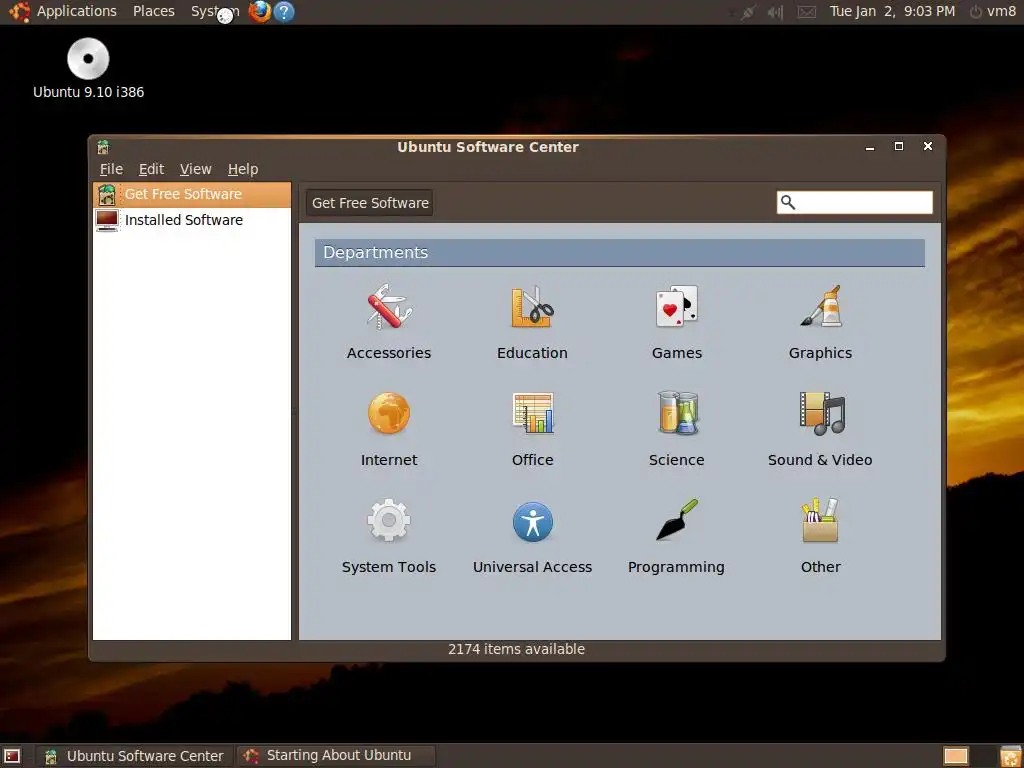
Task: Open the Places menu in top panel
Action: point(153,12)
